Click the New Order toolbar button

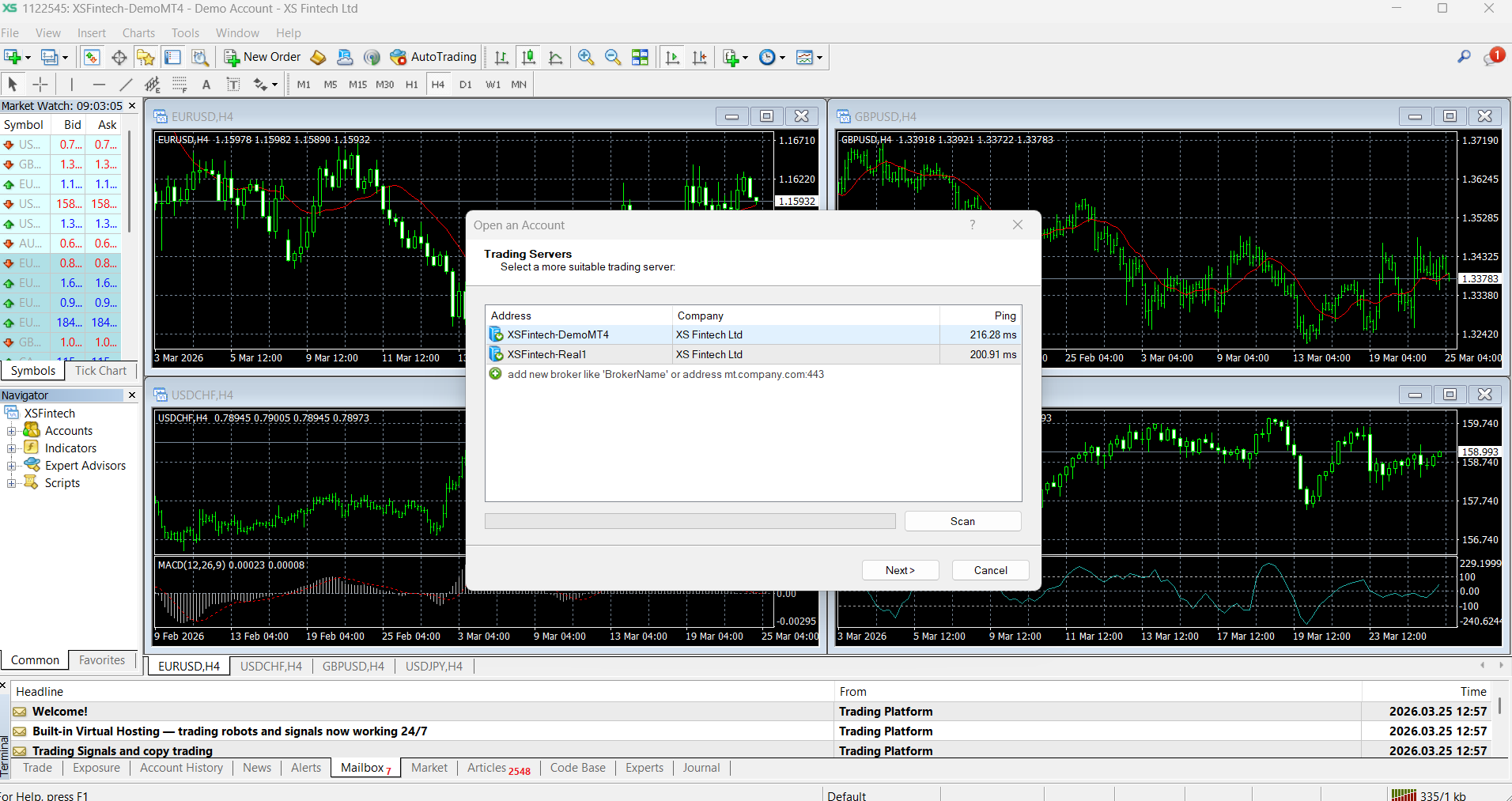tap(263, 57)
